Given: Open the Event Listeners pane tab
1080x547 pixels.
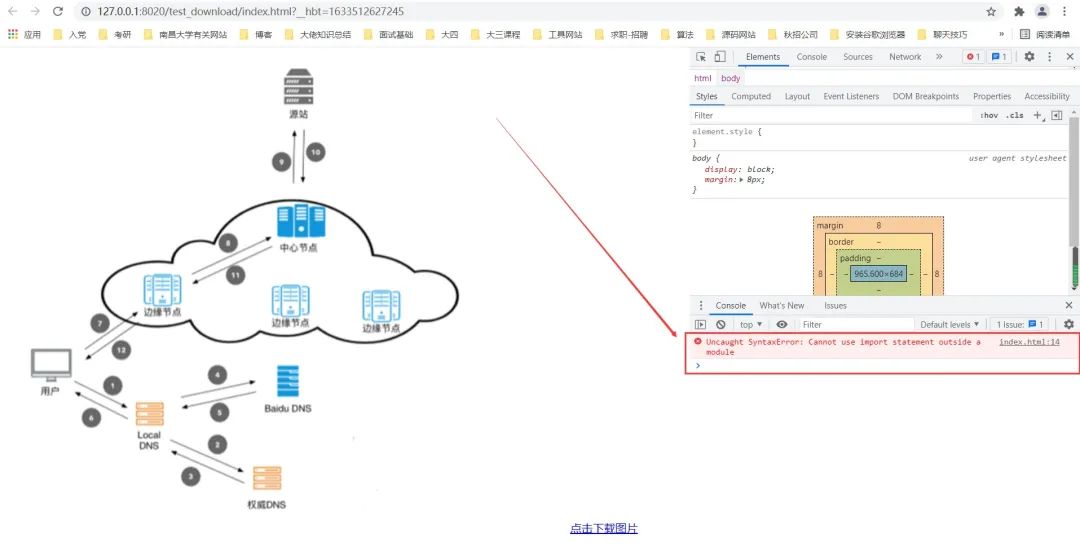Looking at the screenshot, I should point(851,96).
